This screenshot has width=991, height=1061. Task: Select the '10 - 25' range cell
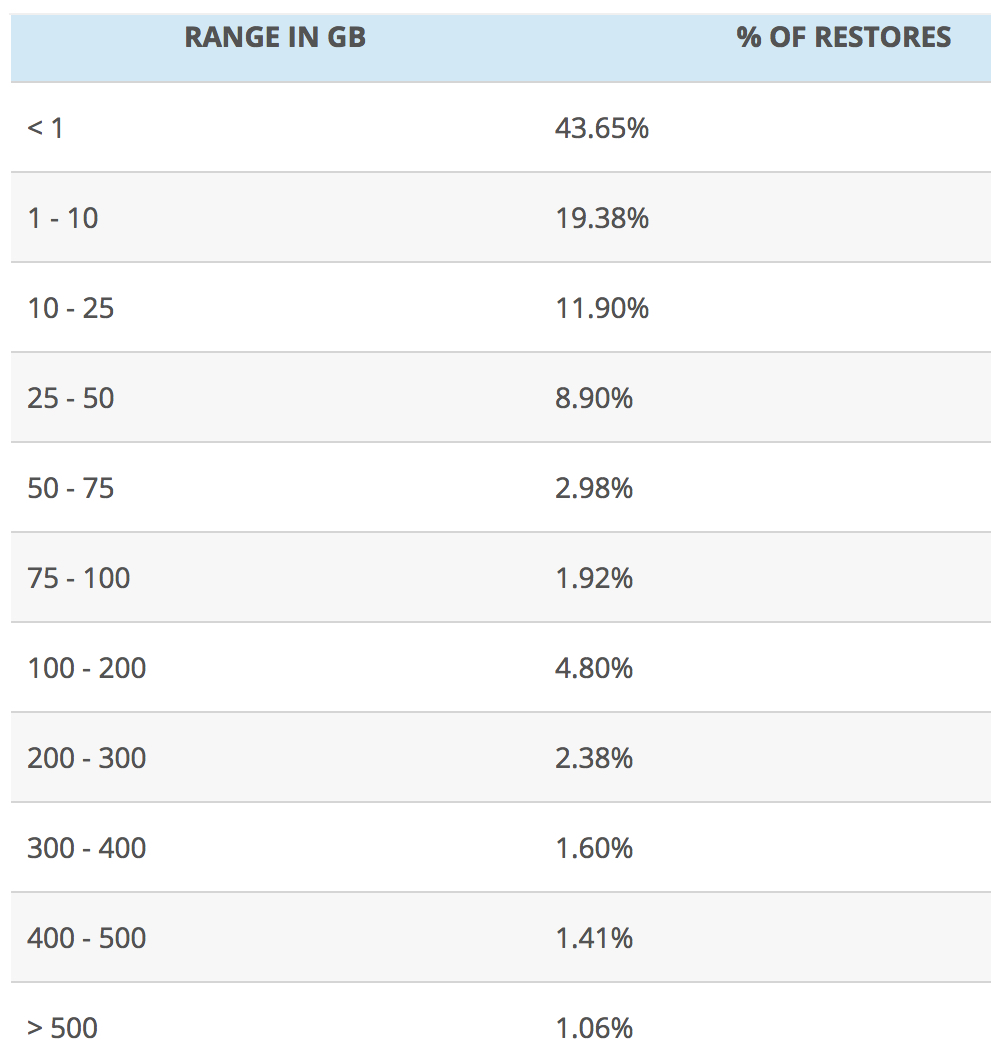(x=71, y=308)
